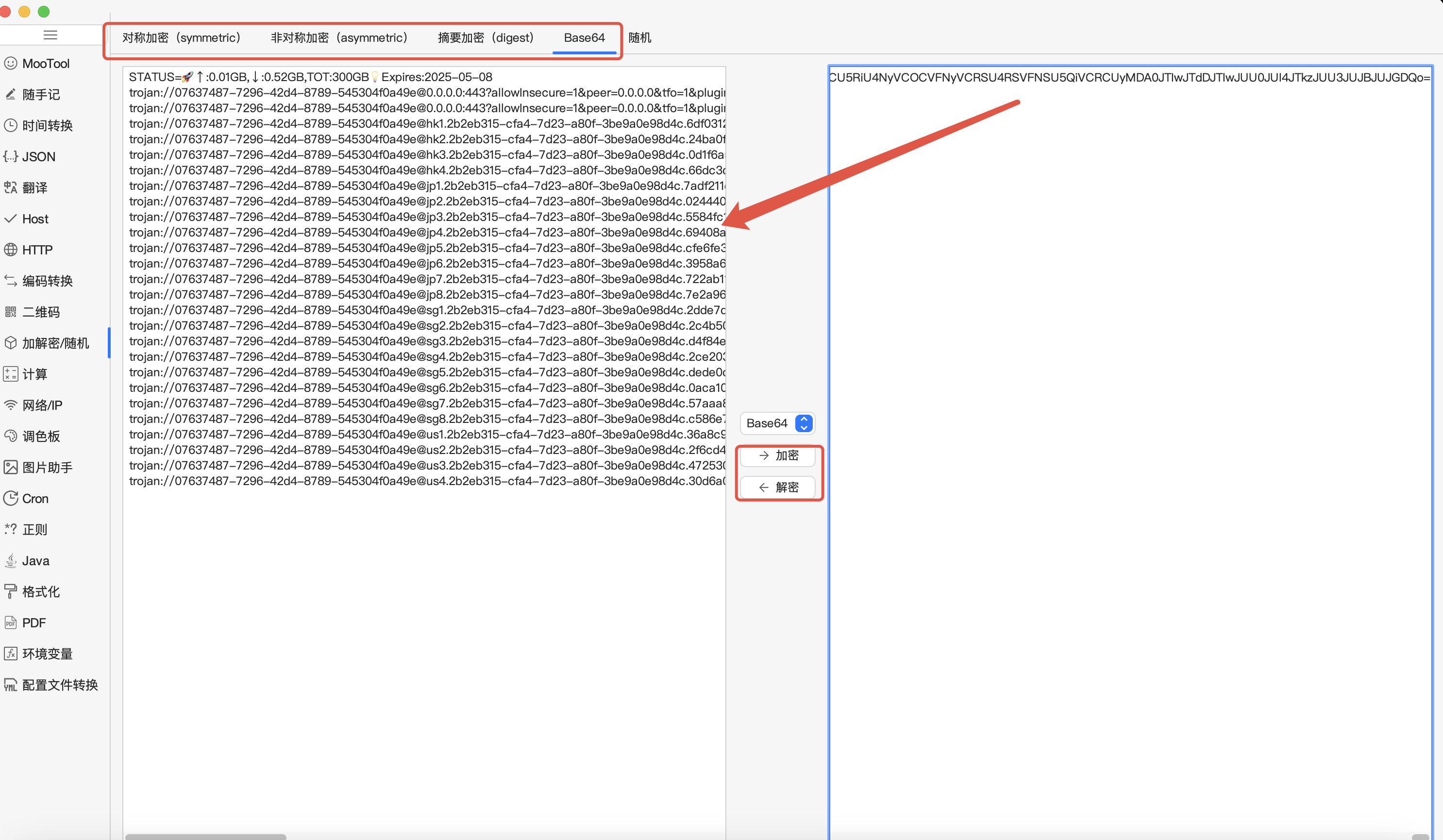
Task: Open the Cron tool in sidebar
Action: (x=35, y=498)
